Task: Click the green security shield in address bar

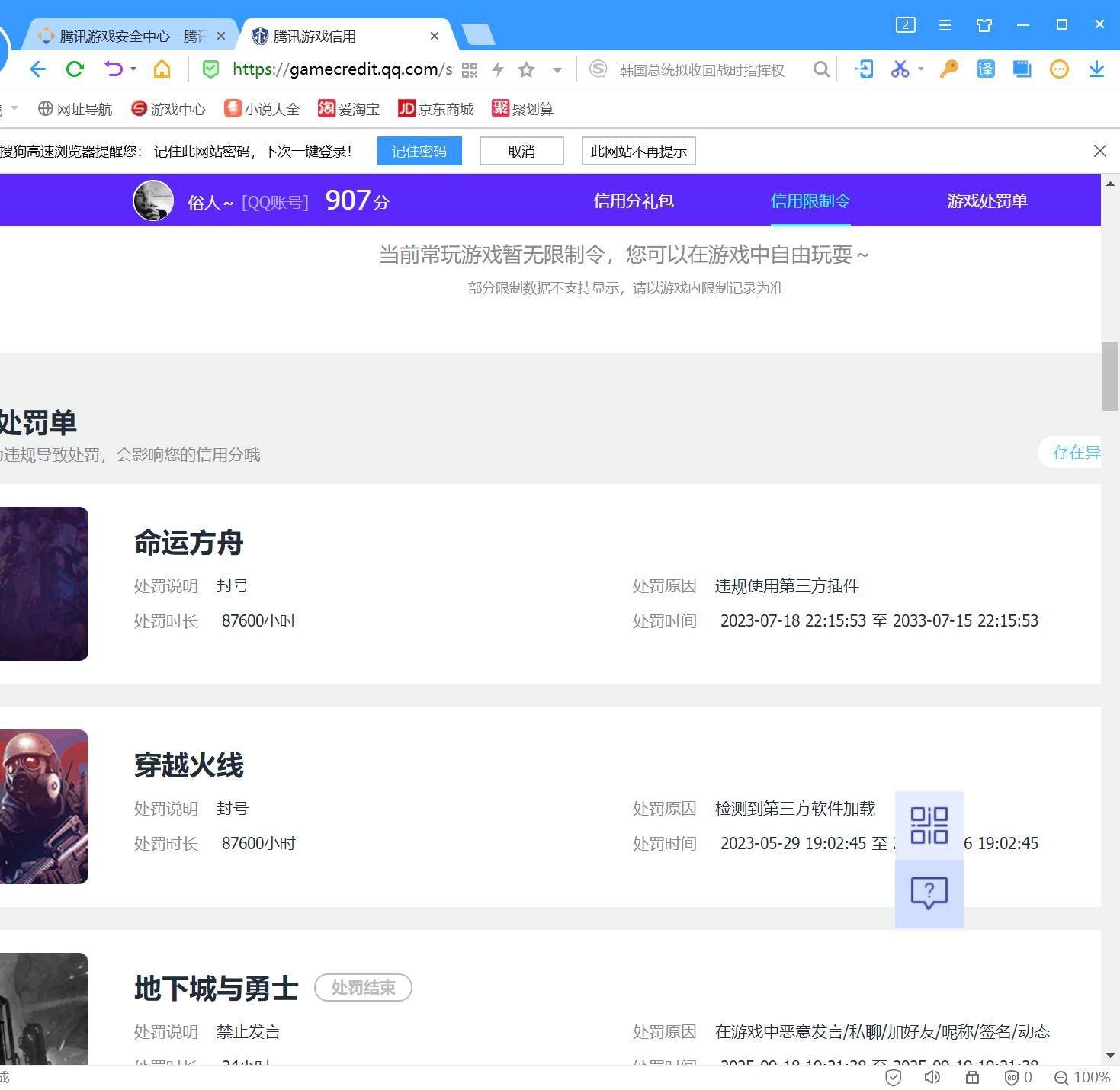Action: pos(210,69)
